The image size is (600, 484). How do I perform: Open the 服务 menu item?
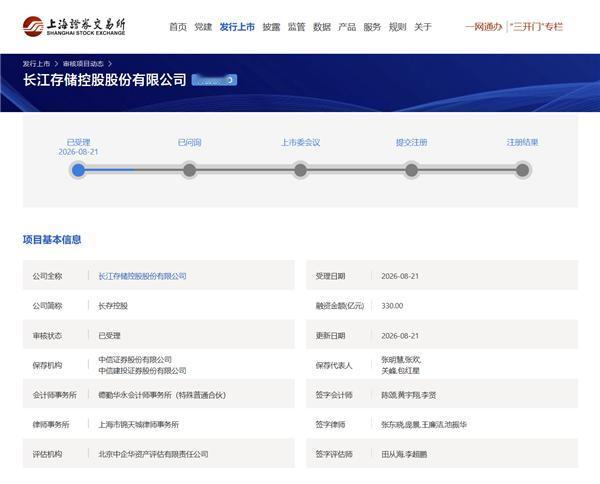pos(372,27)
